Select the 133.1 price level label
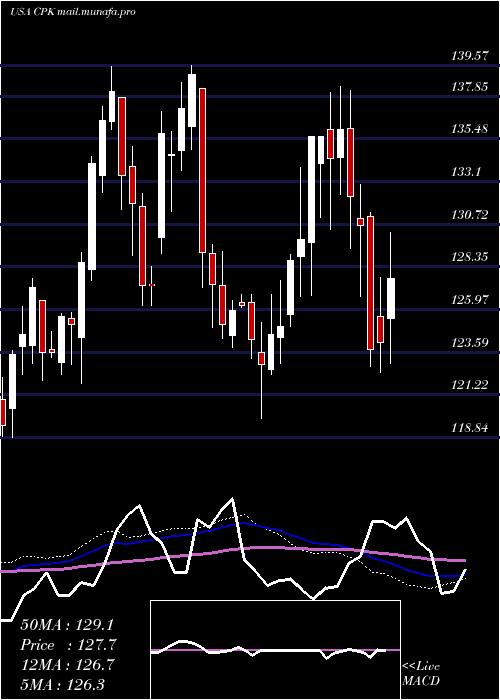The image size is (500, 700). (x=466, y=172)
